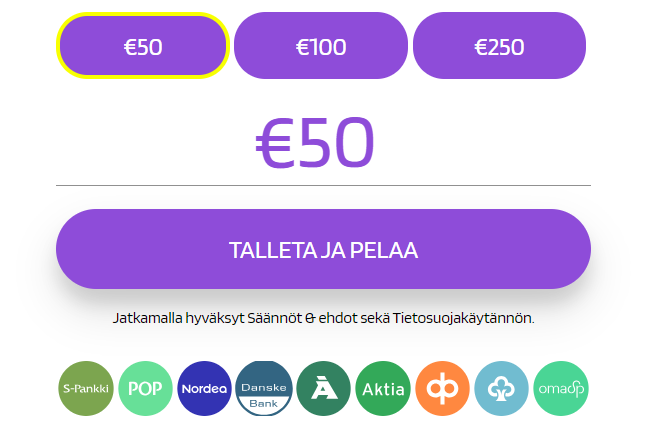Choose the €100 preset amount

pos(321,46)
